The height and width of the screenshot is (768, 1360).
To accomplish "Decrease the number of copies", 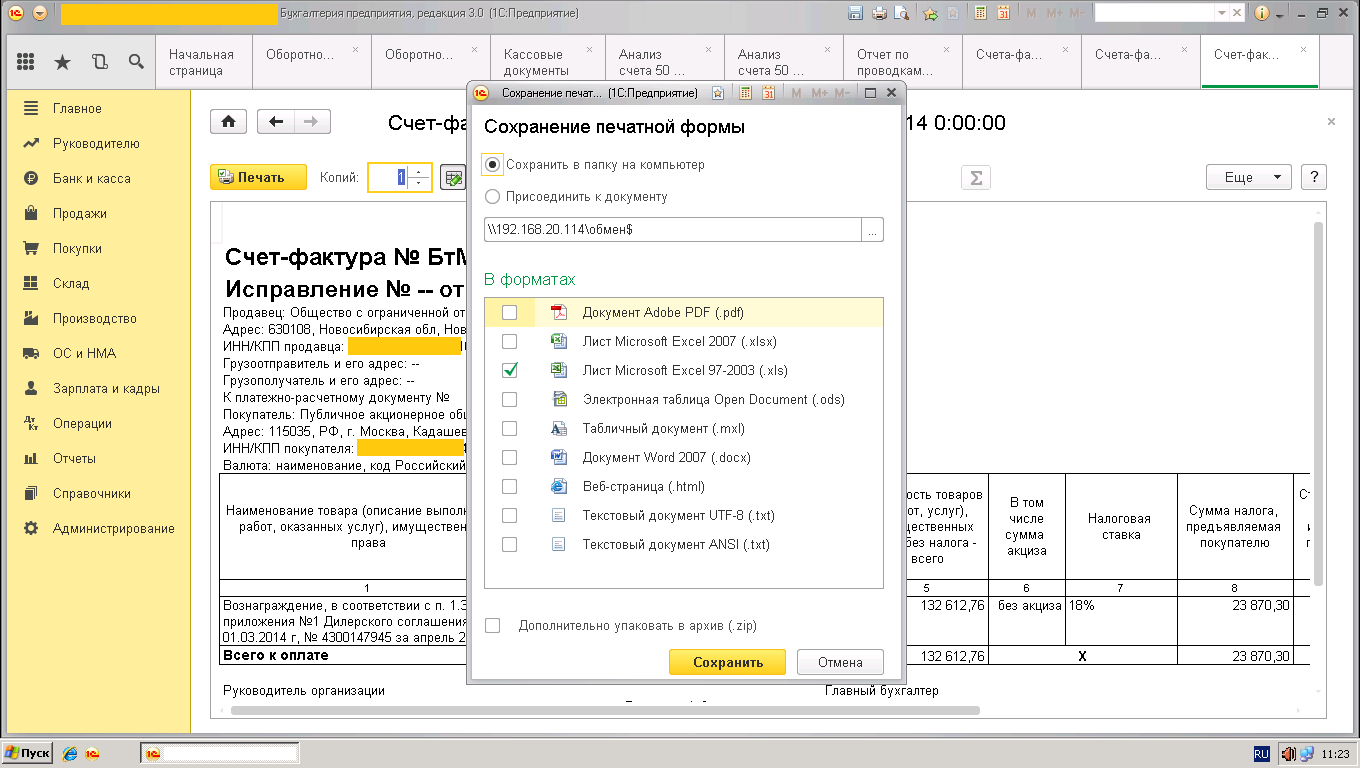I will pos(420,183).
